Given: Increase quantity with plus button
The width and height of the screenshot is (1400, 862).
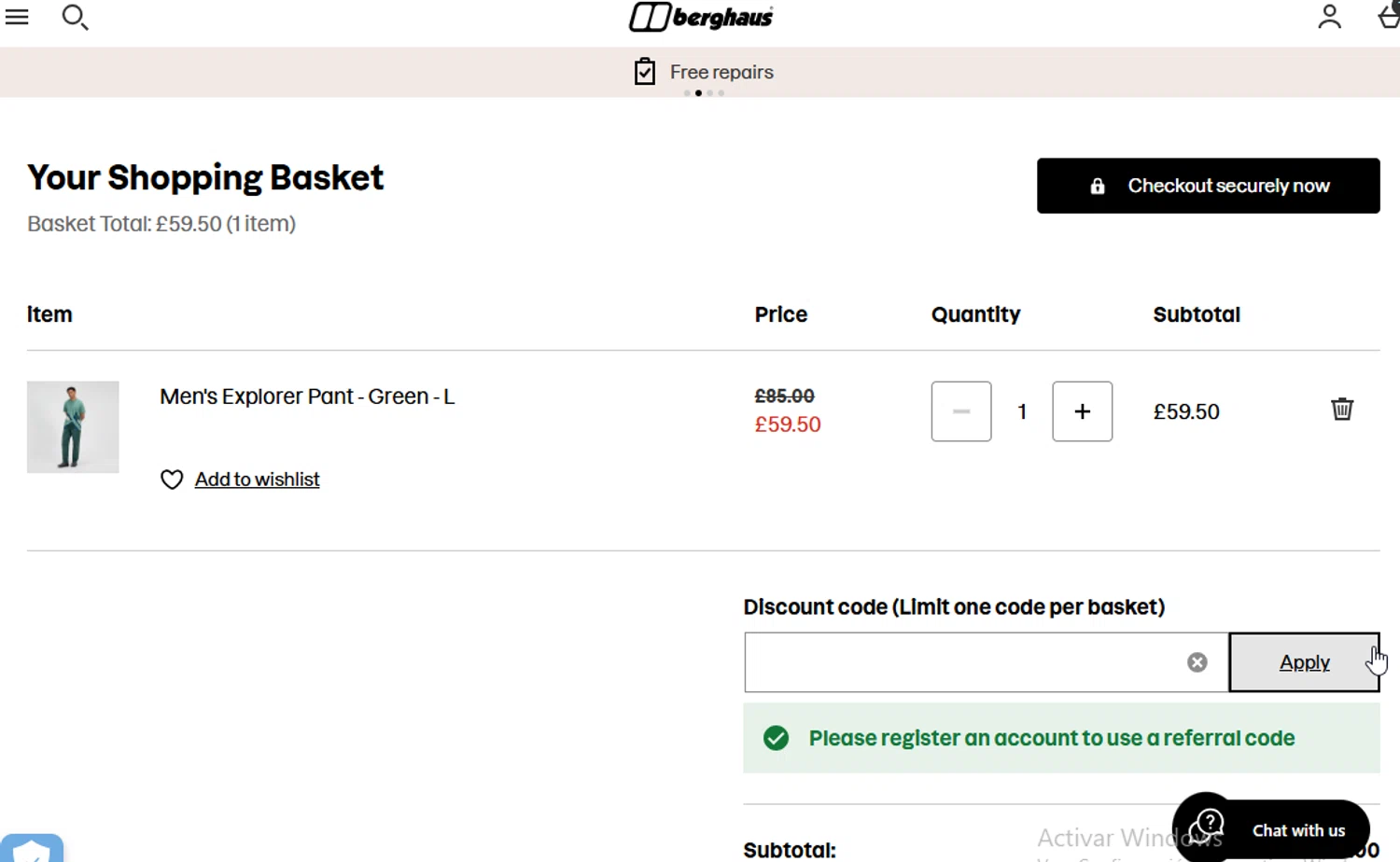Looking at the screenshot, I should coord(1082,411).
